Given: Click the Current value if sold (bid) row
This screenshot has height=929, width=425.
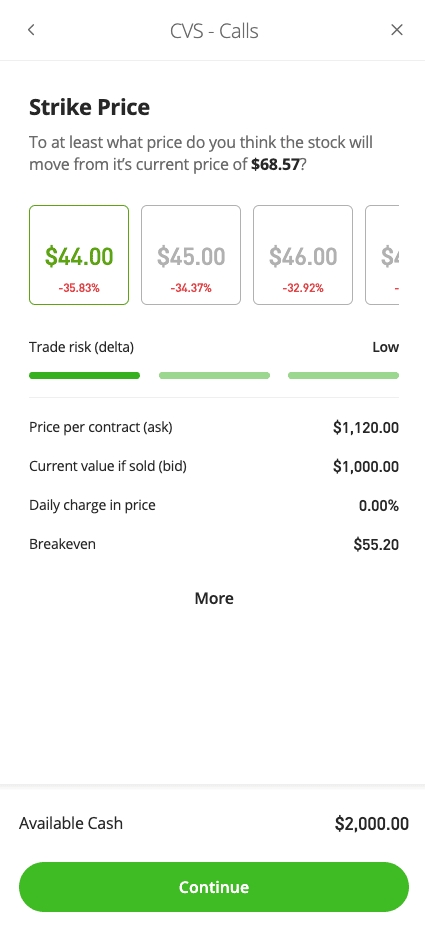Looking at the screenshot, I should 214,466.
